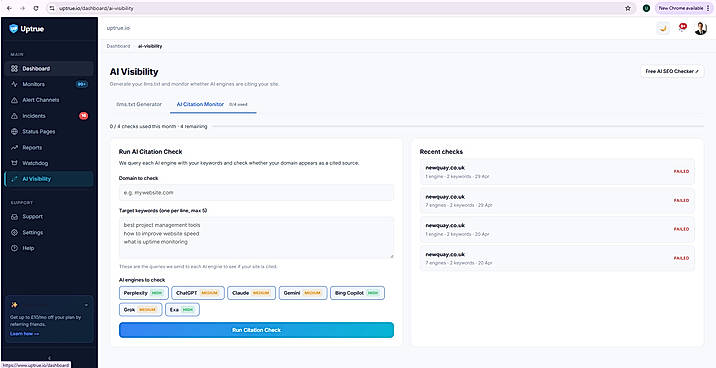Click the Uptrue logo in sidebar
Screen dimensions: 716x368
pos(26,29)
